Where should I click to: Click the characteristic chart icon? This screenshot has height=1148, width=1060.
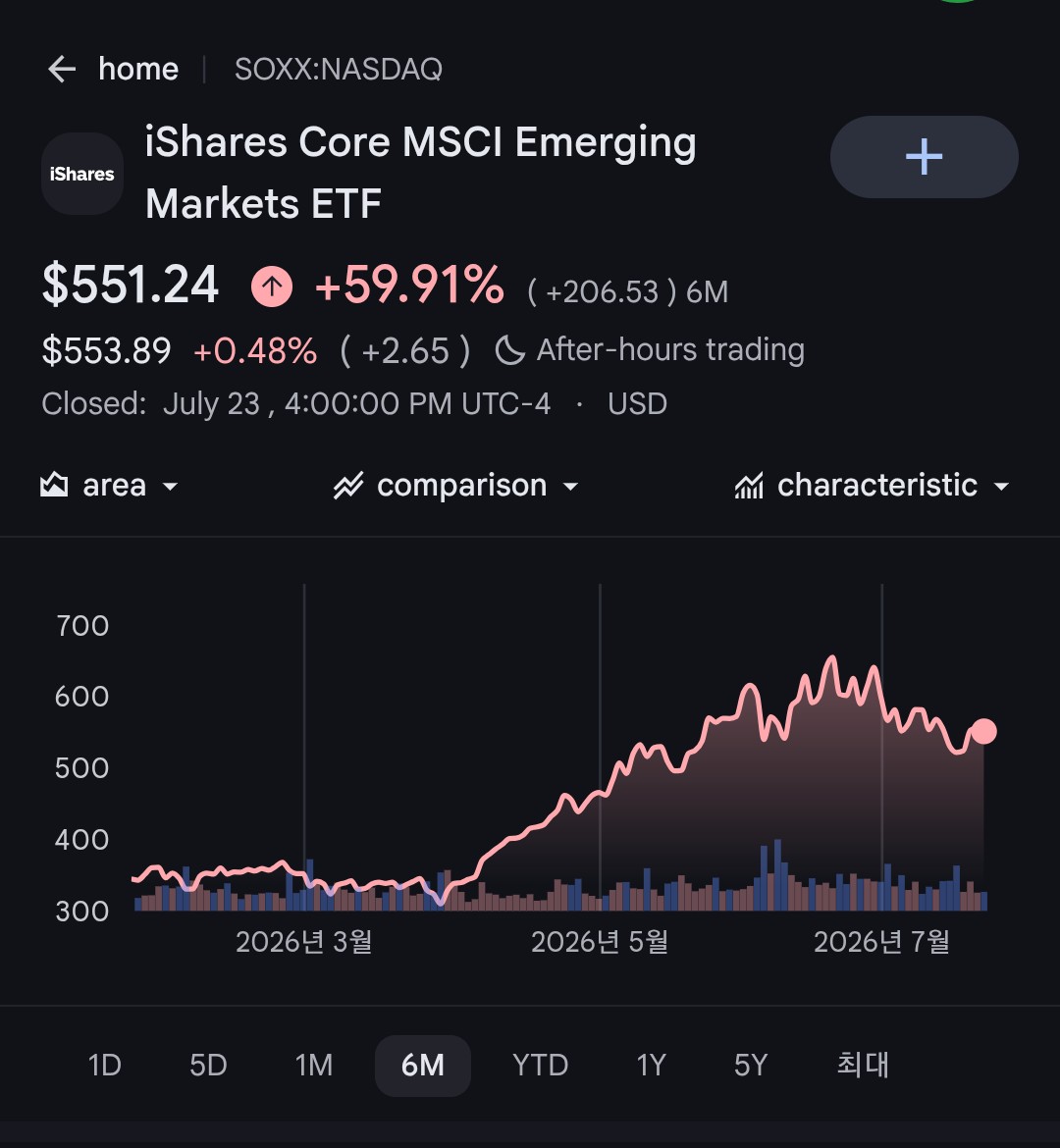click(x=749, y=486)
